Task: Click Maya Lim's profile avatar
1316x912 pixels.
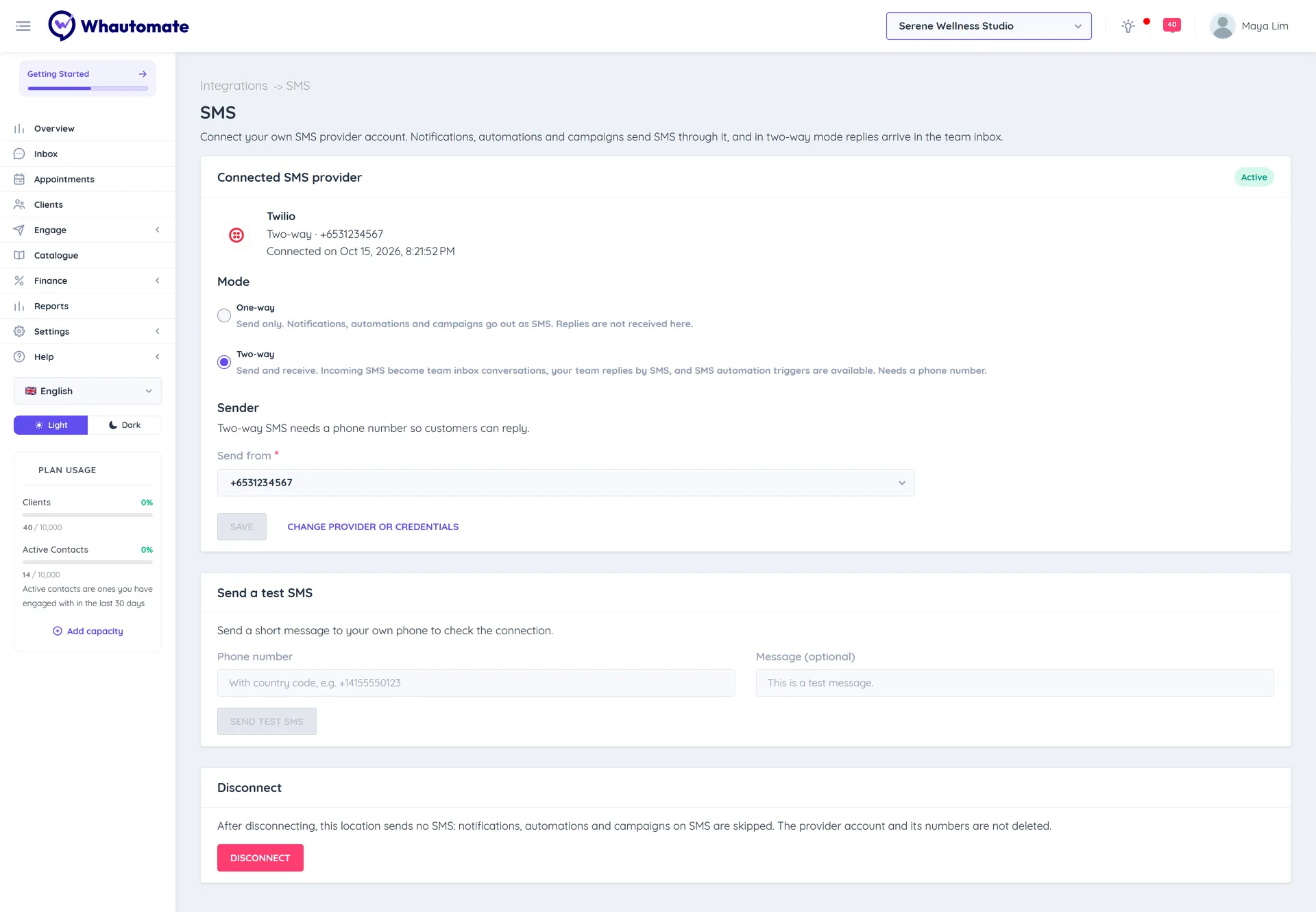Action: click(x=1222, y=26)
